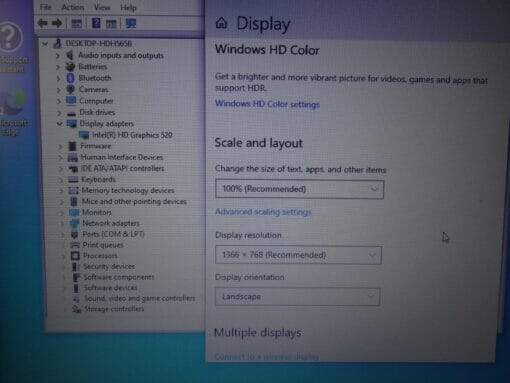Viewport: 510px width, 383px height.
Task: Select the Monitors category icon
Action: (x=74, y=212)
